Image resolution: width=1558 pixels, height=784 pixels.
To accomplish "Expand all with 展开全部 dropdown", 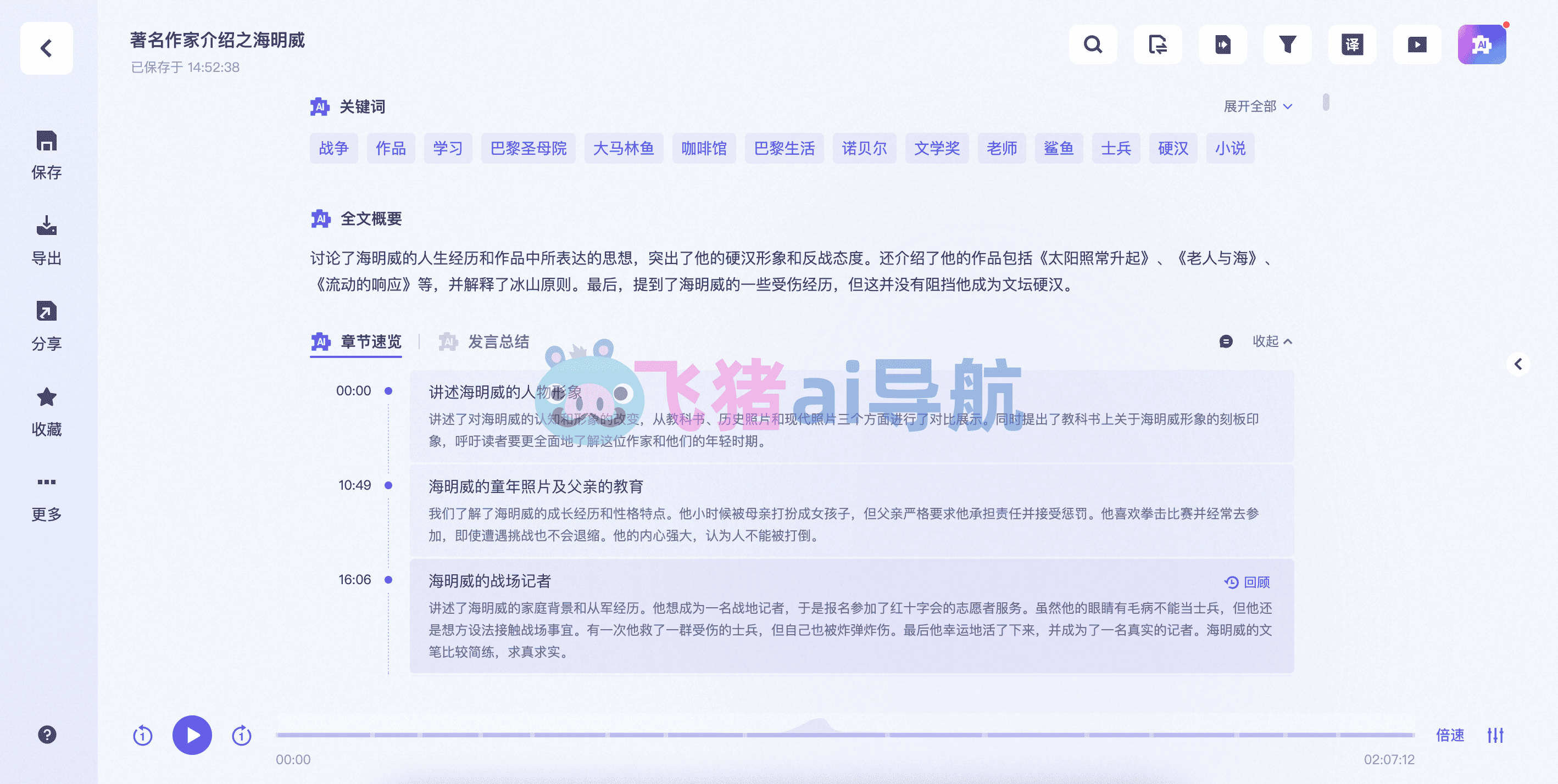I will pos(1258,107).
